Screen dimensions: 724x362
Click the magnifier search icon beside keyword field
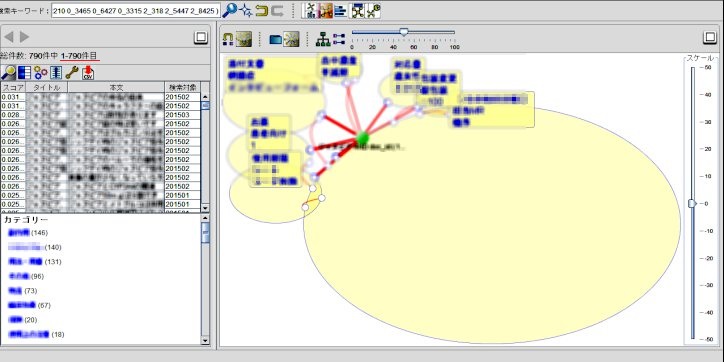pos(229,10)
